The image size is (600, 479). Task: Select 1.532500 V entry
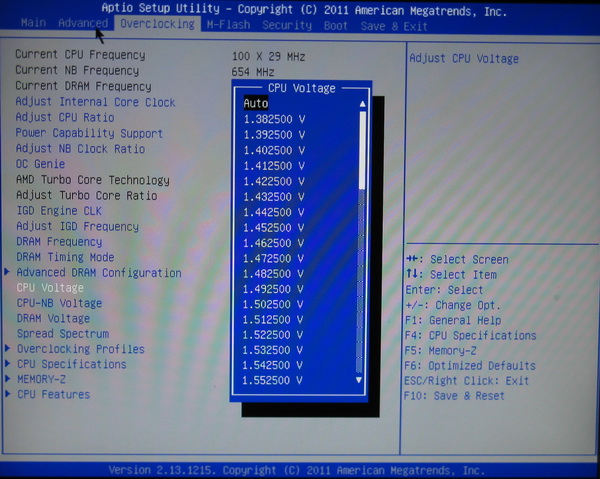(273, 350)
